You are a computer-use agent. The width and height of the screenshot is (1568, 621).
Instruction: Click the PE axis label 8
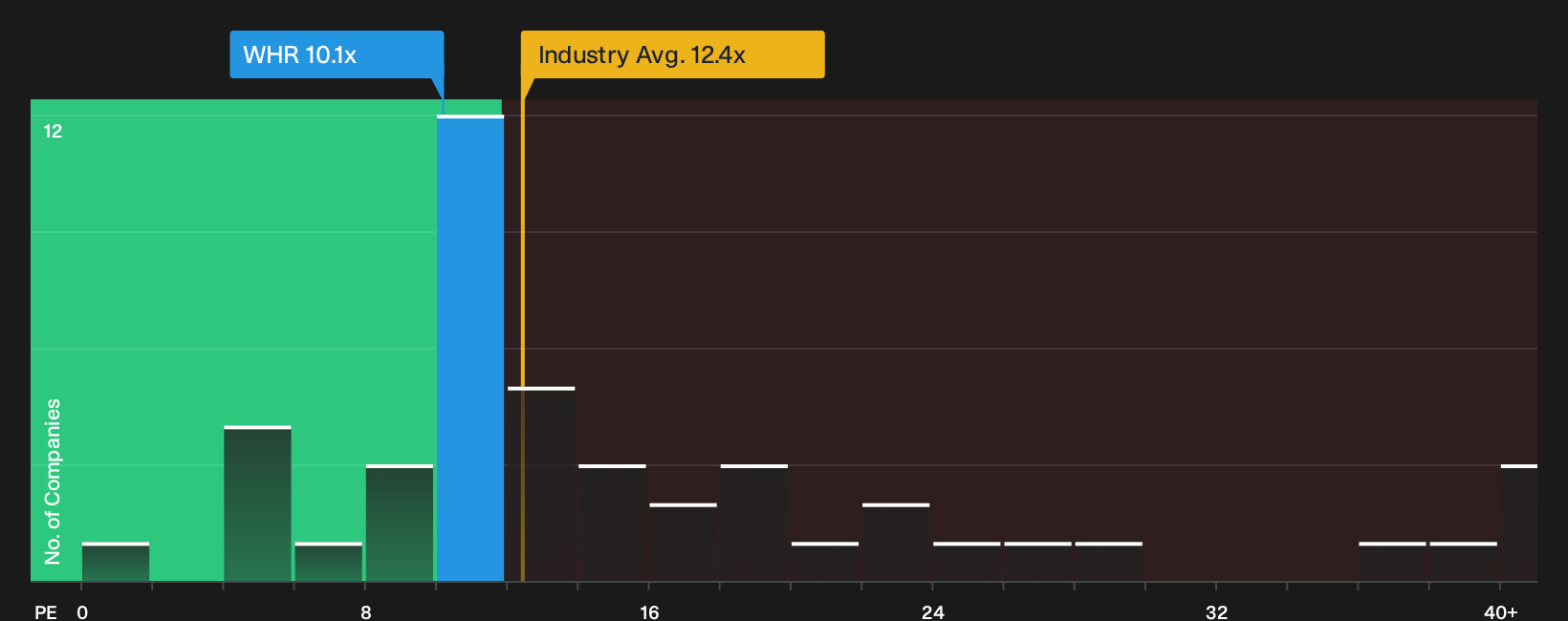tap(366, 611)
